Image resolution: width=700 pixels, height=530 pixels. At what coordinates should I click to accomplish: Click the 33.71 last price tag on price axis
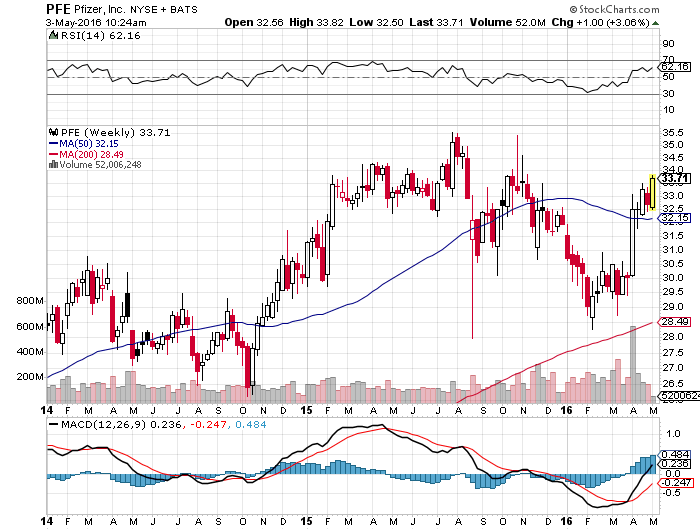[675, 179]
